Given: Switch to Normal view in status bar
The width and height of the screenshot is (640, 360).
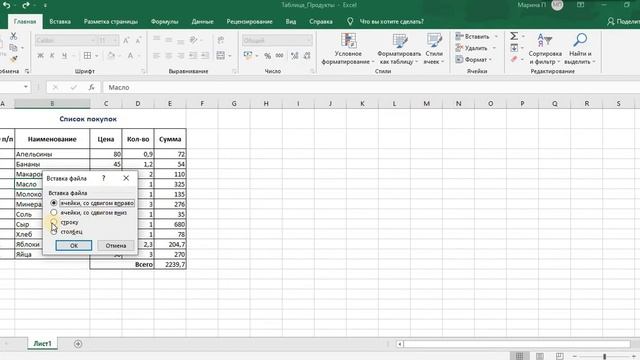Looking at the screenshot, I should 519,356.
